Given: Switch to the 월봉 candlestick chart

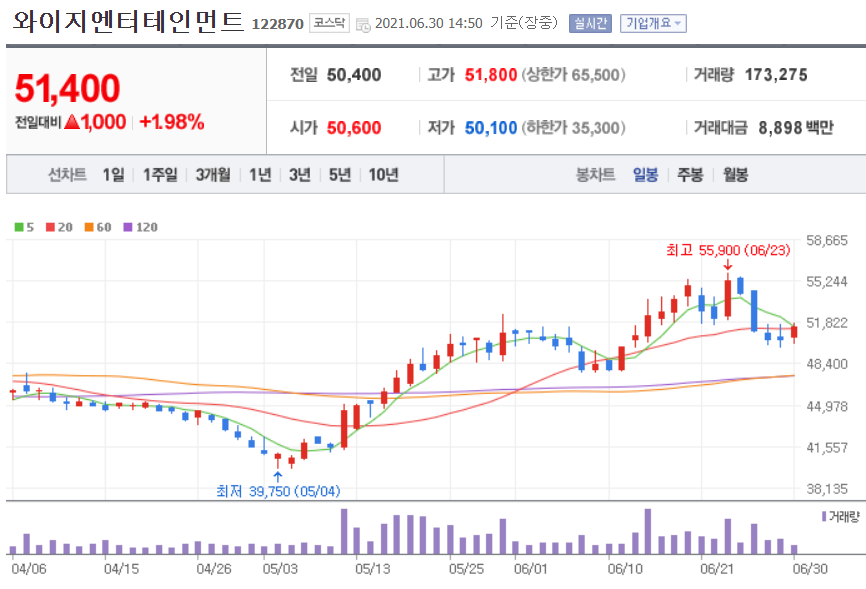Looking at the screenshot, I should click(x=736, y=175).
